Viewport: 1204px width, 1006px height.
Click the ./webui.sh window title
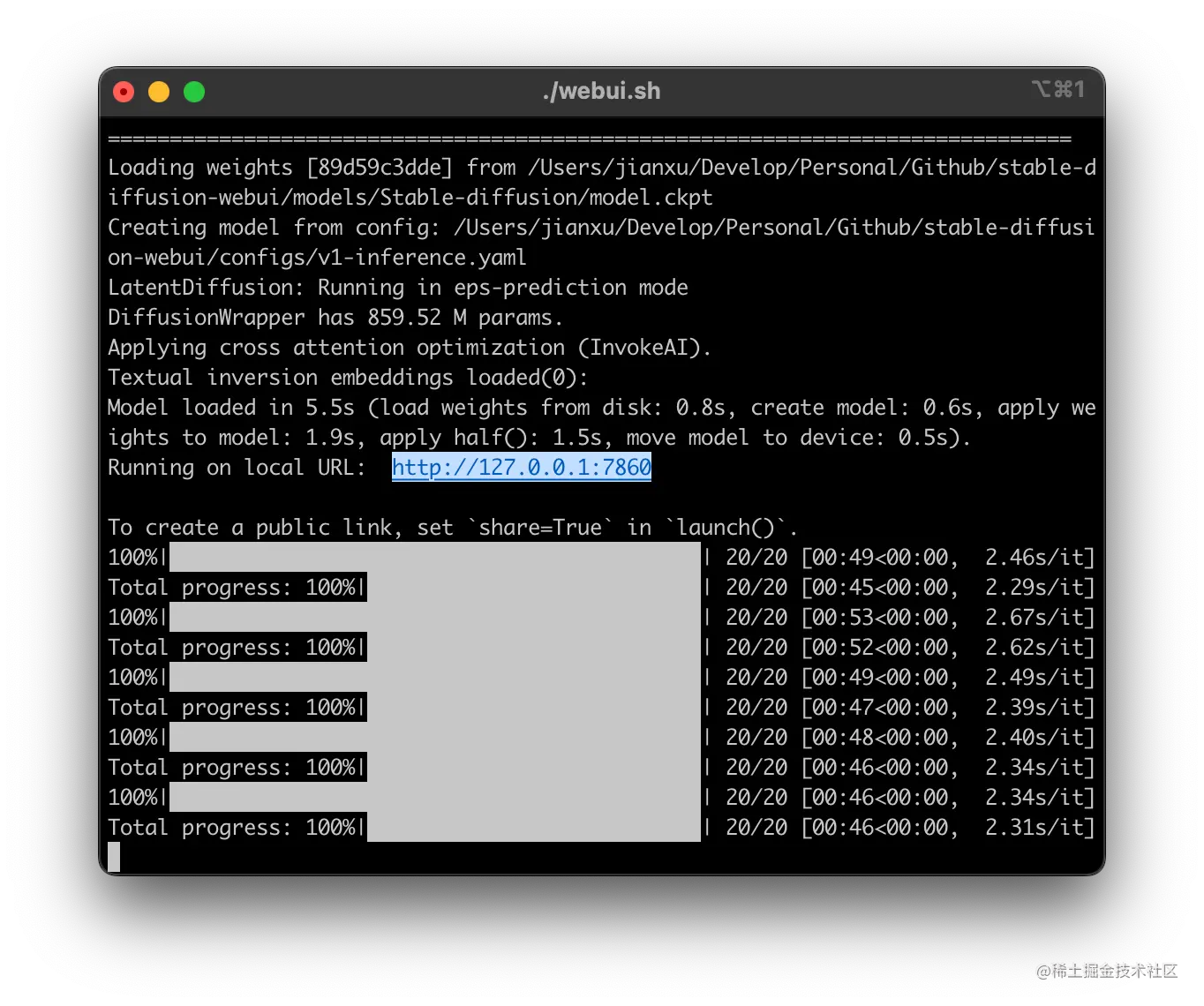[601, 91]
